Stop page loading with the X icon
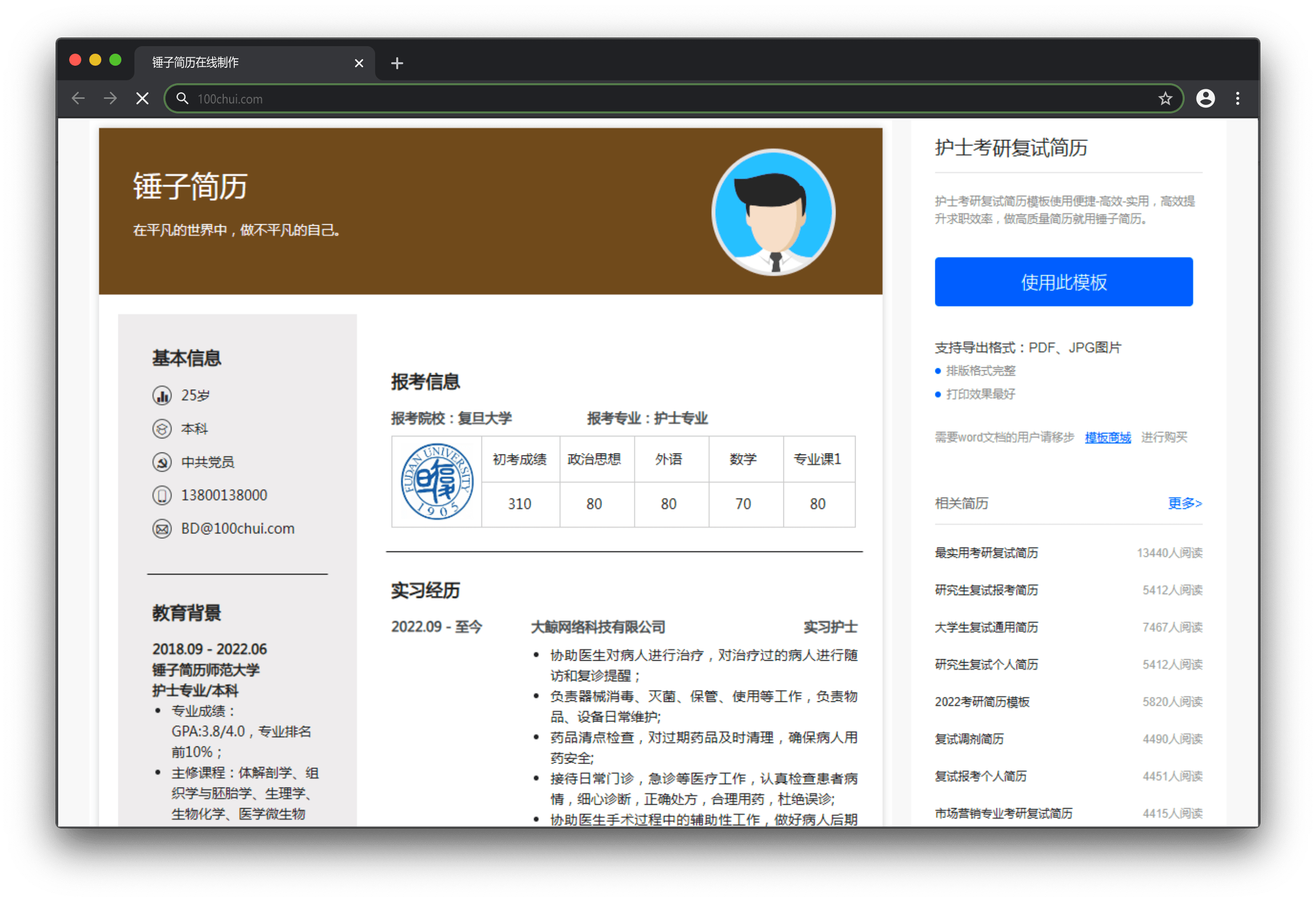Viewport: 1316px width, 902px height. click(x=143, y=99)
